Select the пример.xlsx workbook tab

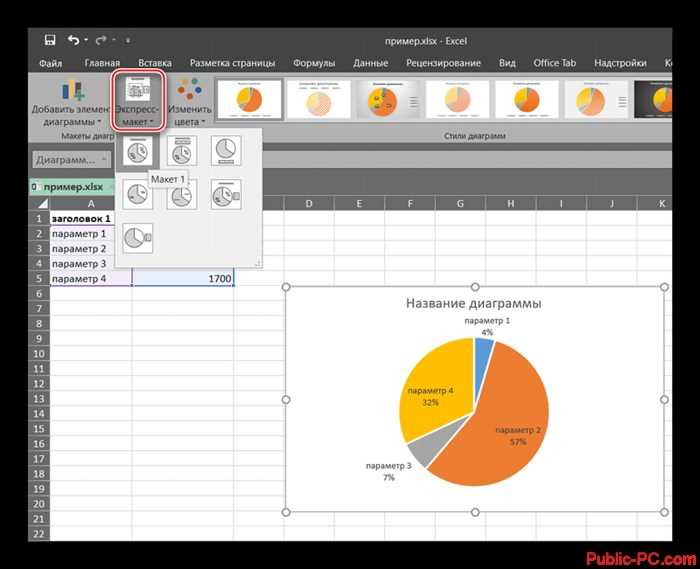pyautogui.click(x=72, y=187)
